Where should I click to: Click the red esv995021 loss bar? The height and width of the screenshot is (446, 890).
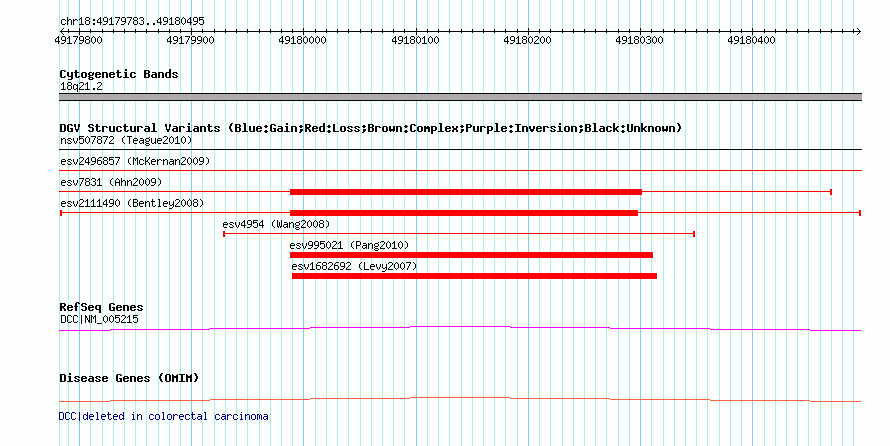coord(471,255)
